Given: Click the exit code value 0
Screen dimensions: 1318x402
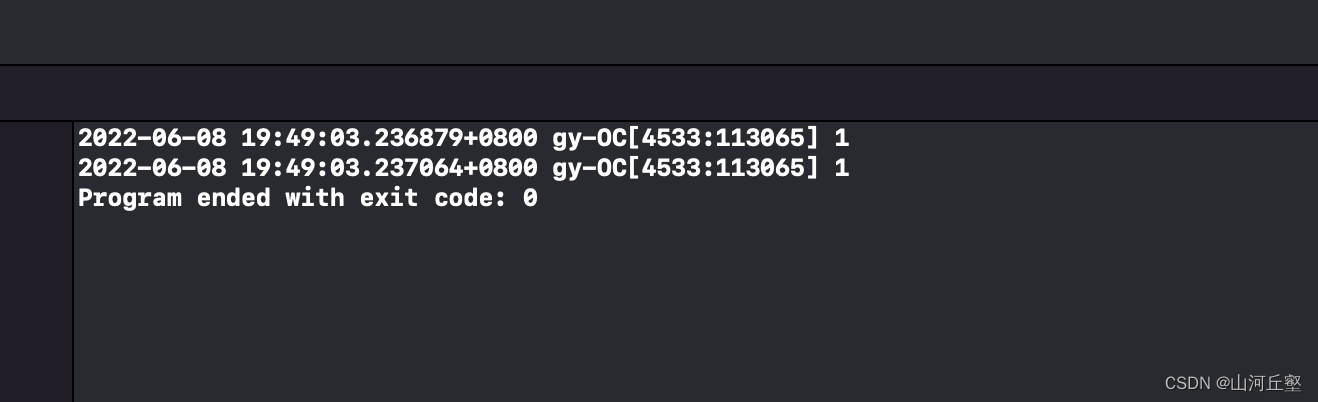Looking at the screenshot, I should (530, 198).
